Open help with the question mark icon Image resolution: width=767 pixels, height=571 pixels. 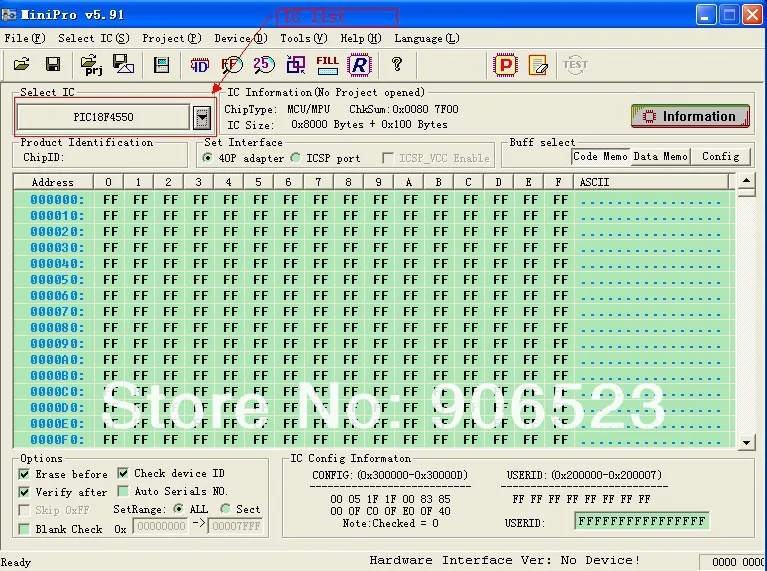click(397, 64)
